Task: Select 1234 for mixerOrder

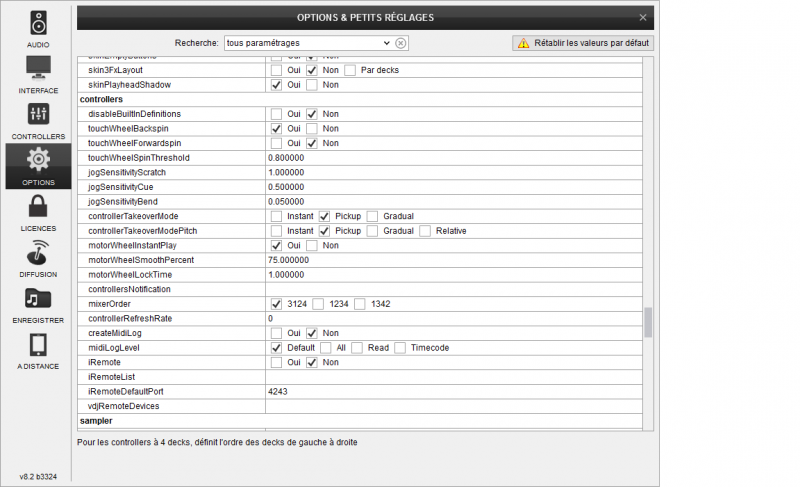Action: [x=318, y=304]
